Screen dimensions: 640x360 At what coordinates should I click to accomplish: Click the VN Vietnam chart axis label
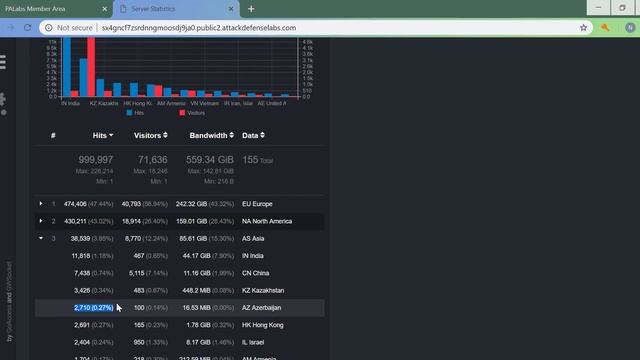click(x=204, y=104)
